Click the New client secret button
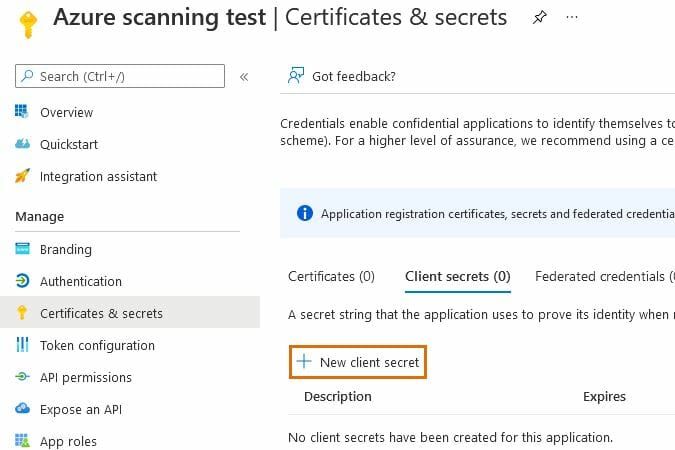Image resolution: width=675 pixels, height=450 pixels. pyautogui.click(x=358, y=362)
